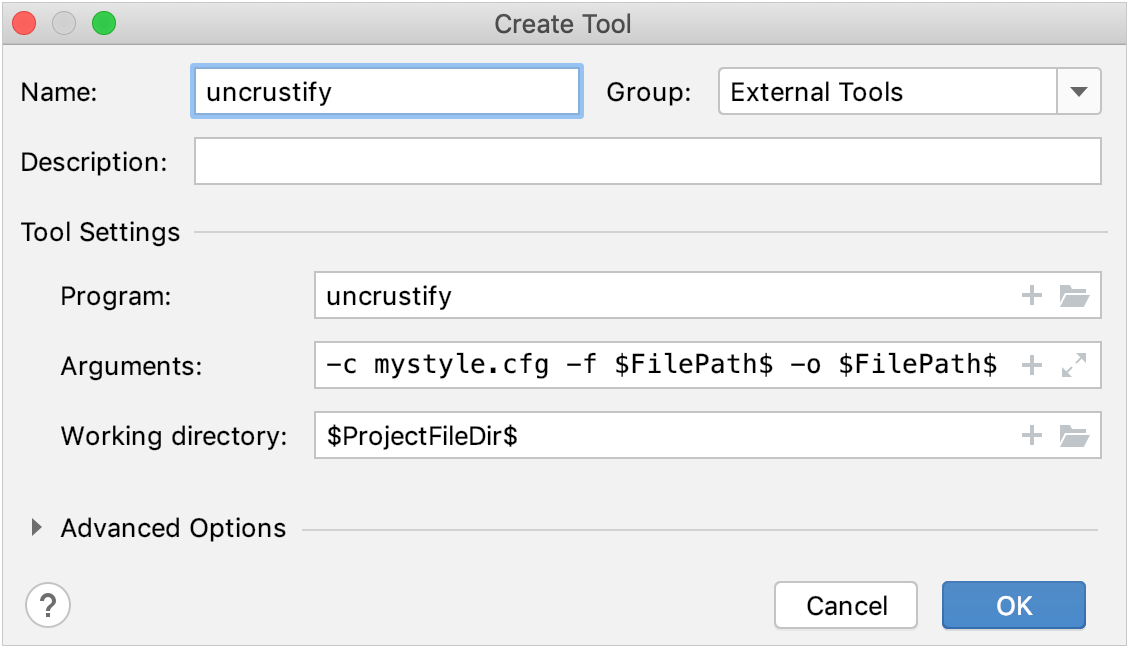Image resolution: width=1128 pixels, height=648 pixels.
Task: Click inside the empty Description field
Action: [x=650, y=161]
